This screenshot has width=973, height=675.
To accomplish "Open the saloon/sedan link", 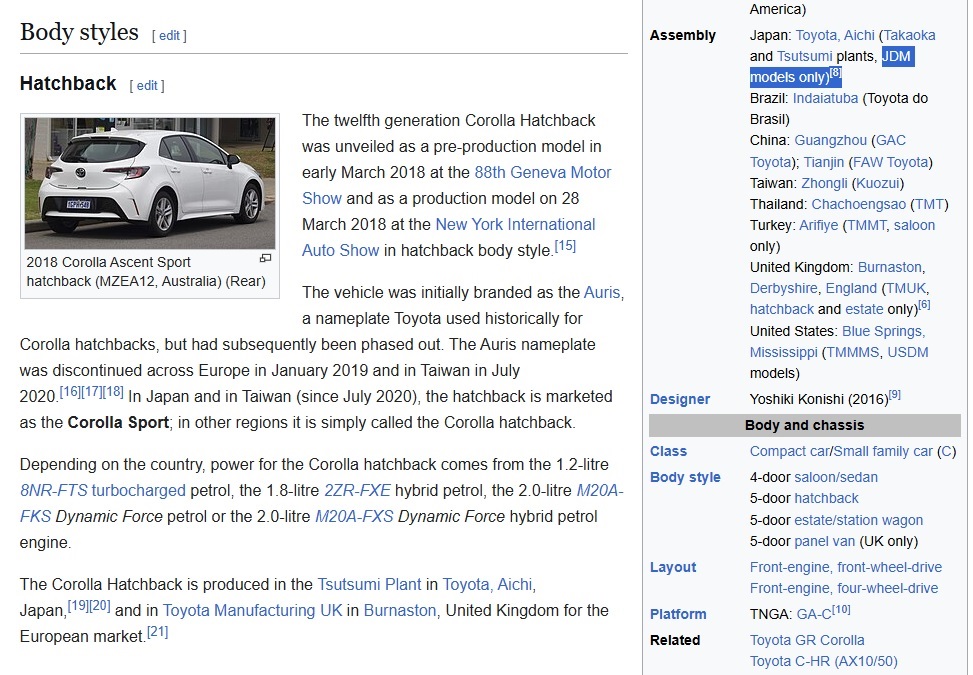I will tap(836, 478).
